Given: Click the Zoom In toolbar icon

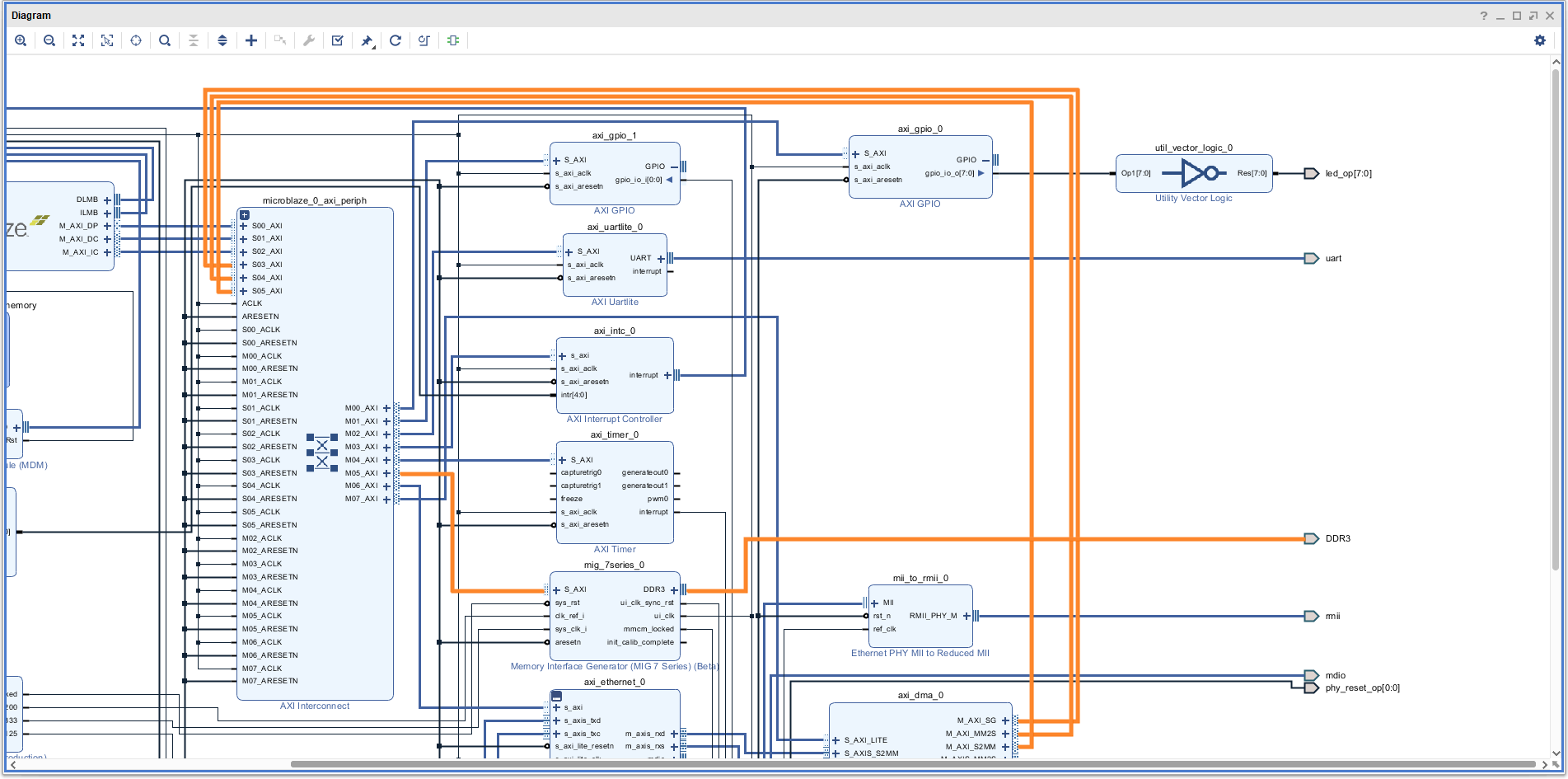Looking at the screenshot, I should 21,40.
